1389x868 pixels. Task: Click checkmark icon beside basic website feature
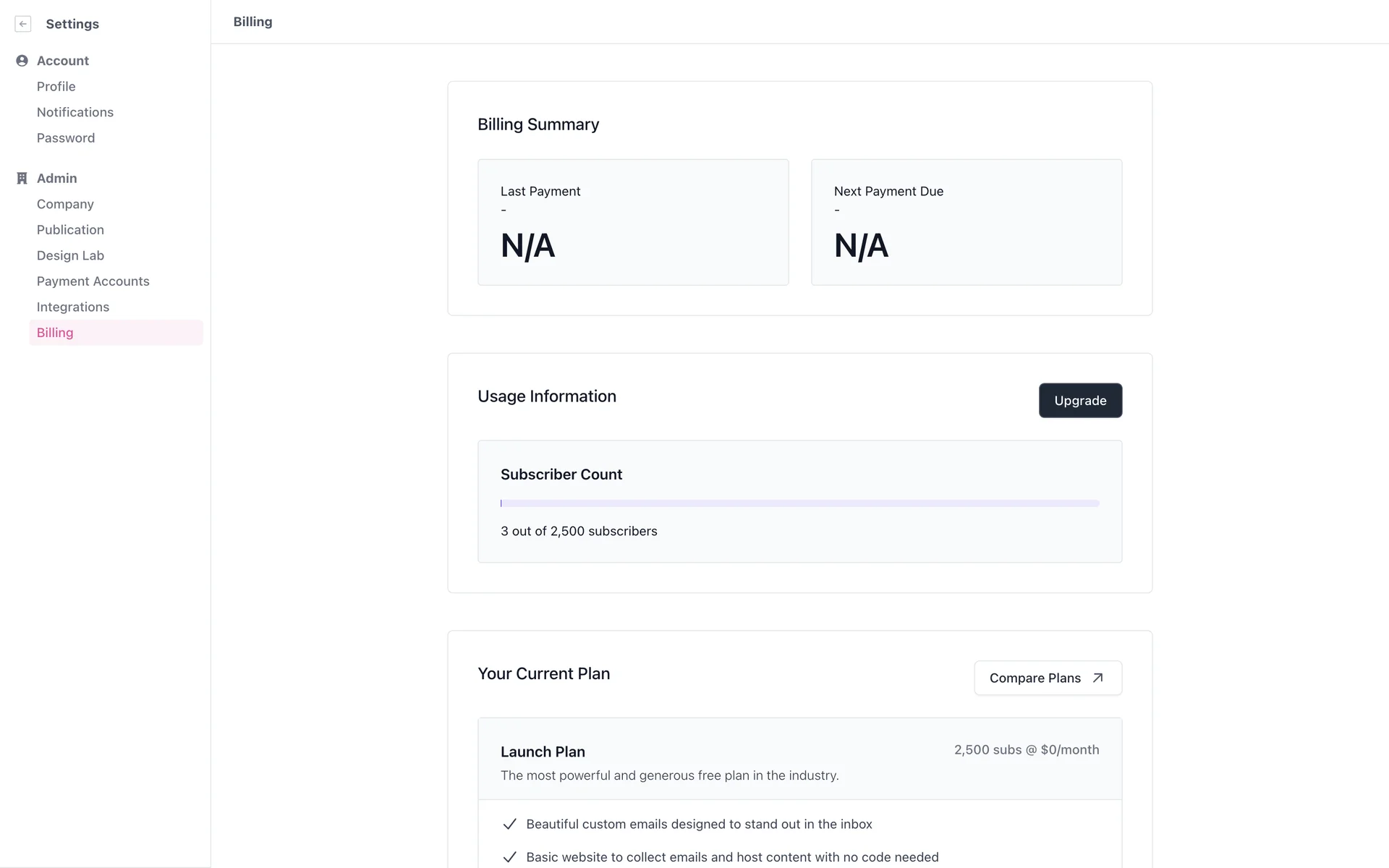pos(509,857)
